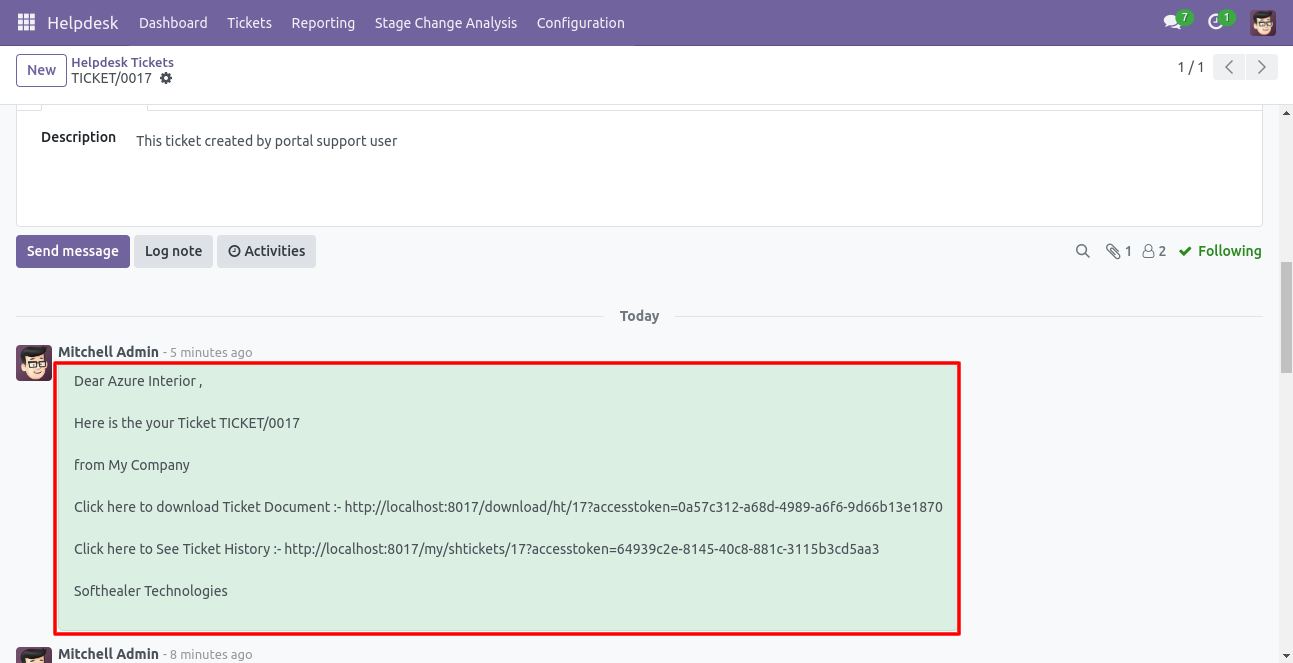Open the Reporting menu
Screen dimensions: 1293x663
click(x=323, y=22)
